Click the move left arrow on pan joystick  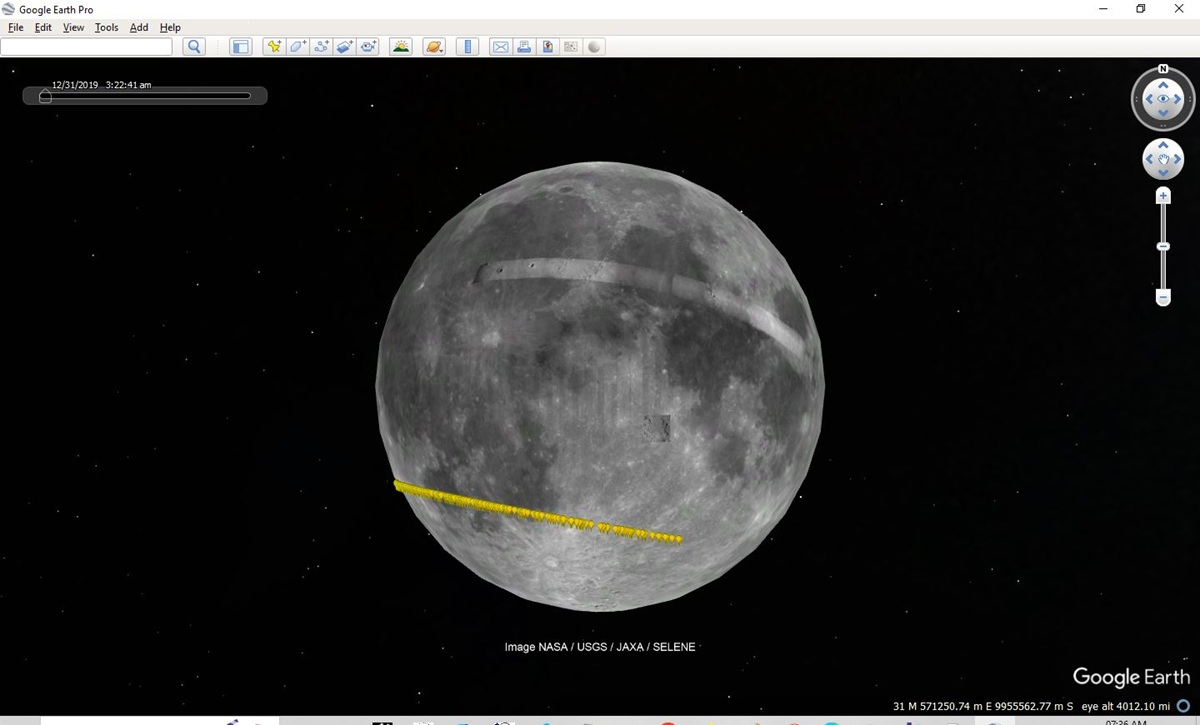[1149, 160]
